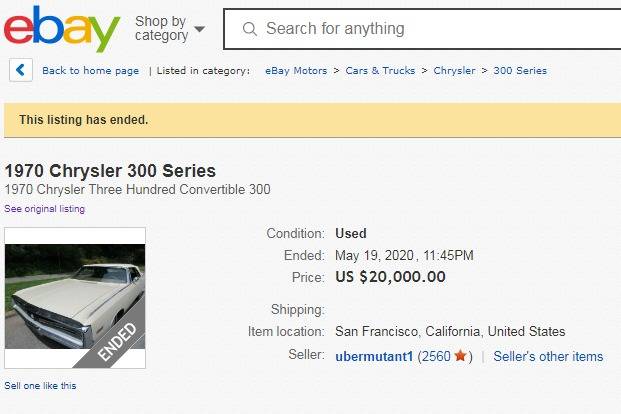The width and height of the screenshot is (621, 414).
Task: Click the search magnifier icon
Action: (249, 29)
